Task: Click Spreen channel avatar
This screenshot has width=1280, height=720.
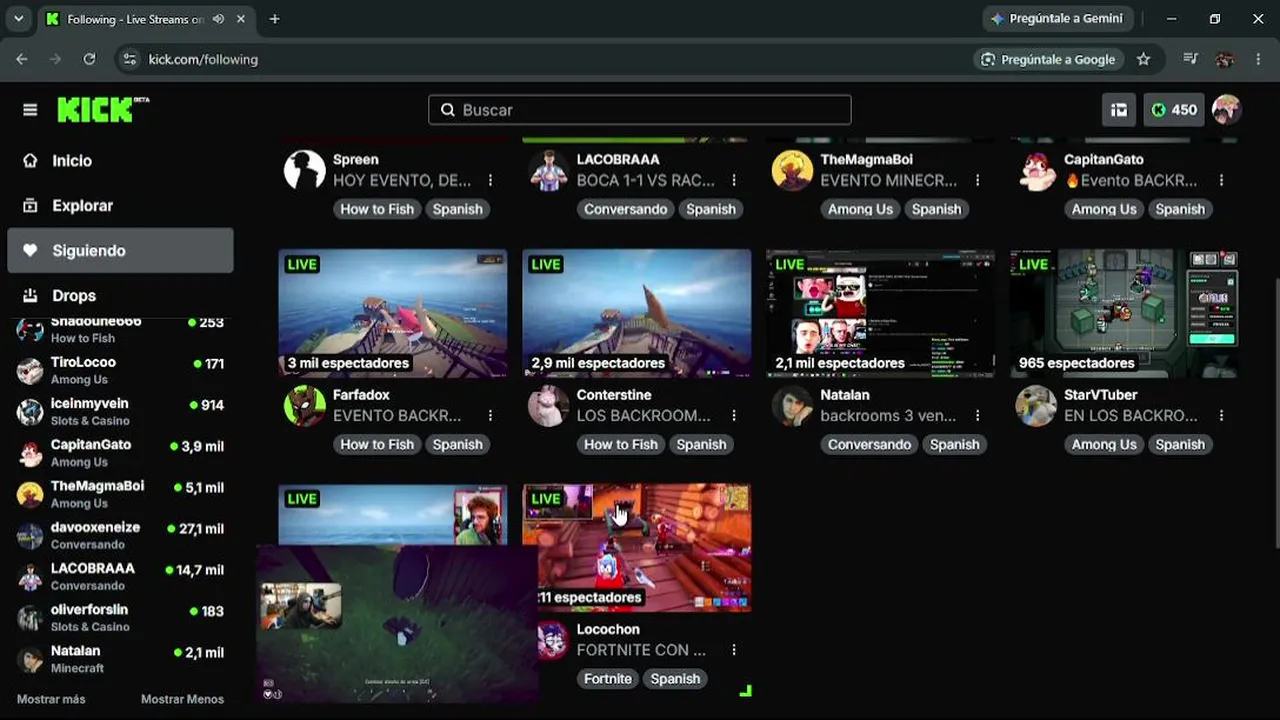Action: pyautogui.click(x=305, y=171)
